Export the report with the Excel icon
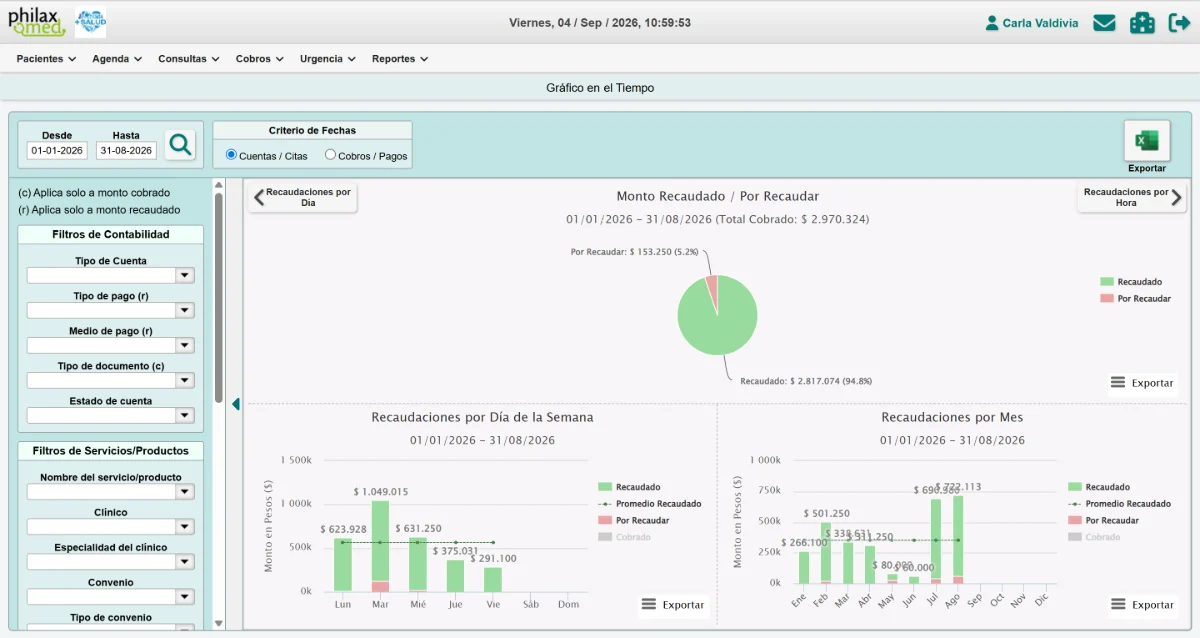Image resolution: width=1200 pixels, height=638 pixels. (1147, 141)
